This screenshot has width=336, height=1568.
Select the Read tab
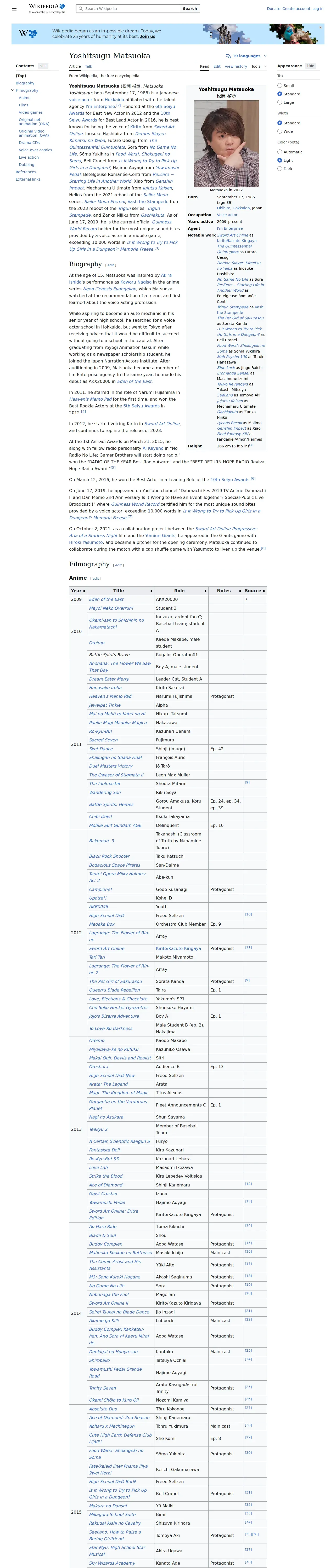pyautogui.click(x=204, y=66)
